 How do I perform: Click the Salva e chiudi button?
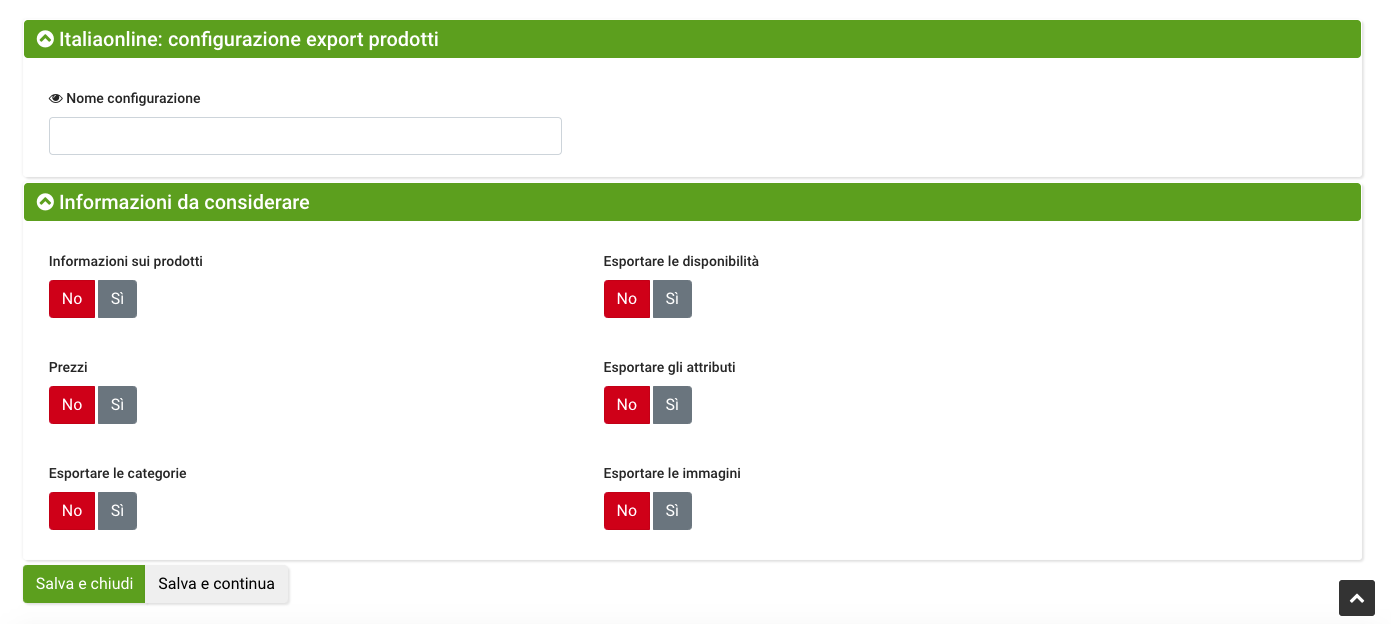click(x=84, y=584)
